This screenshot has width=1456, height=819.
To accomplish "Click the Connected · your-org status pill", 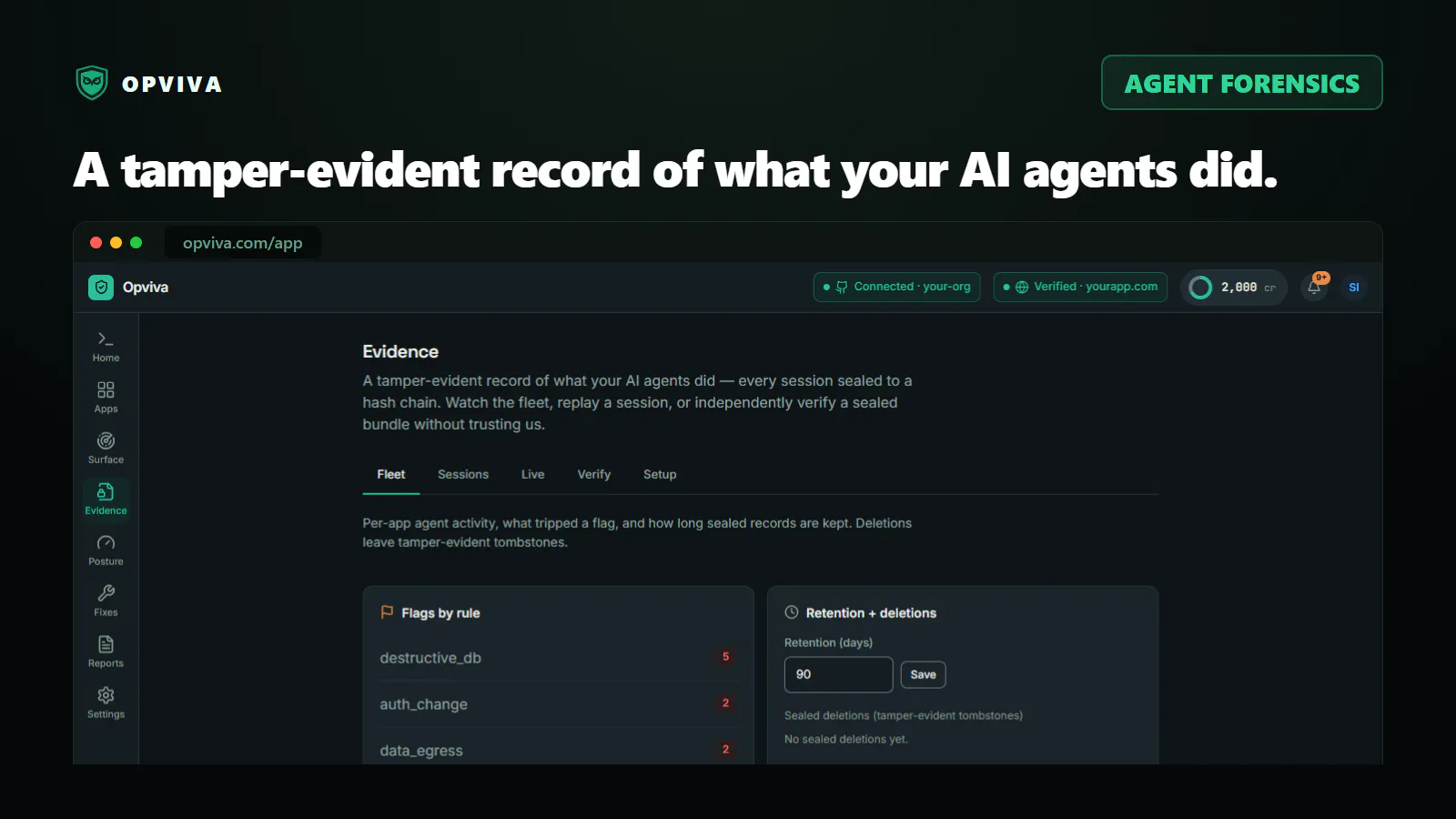I will (896, 287).
